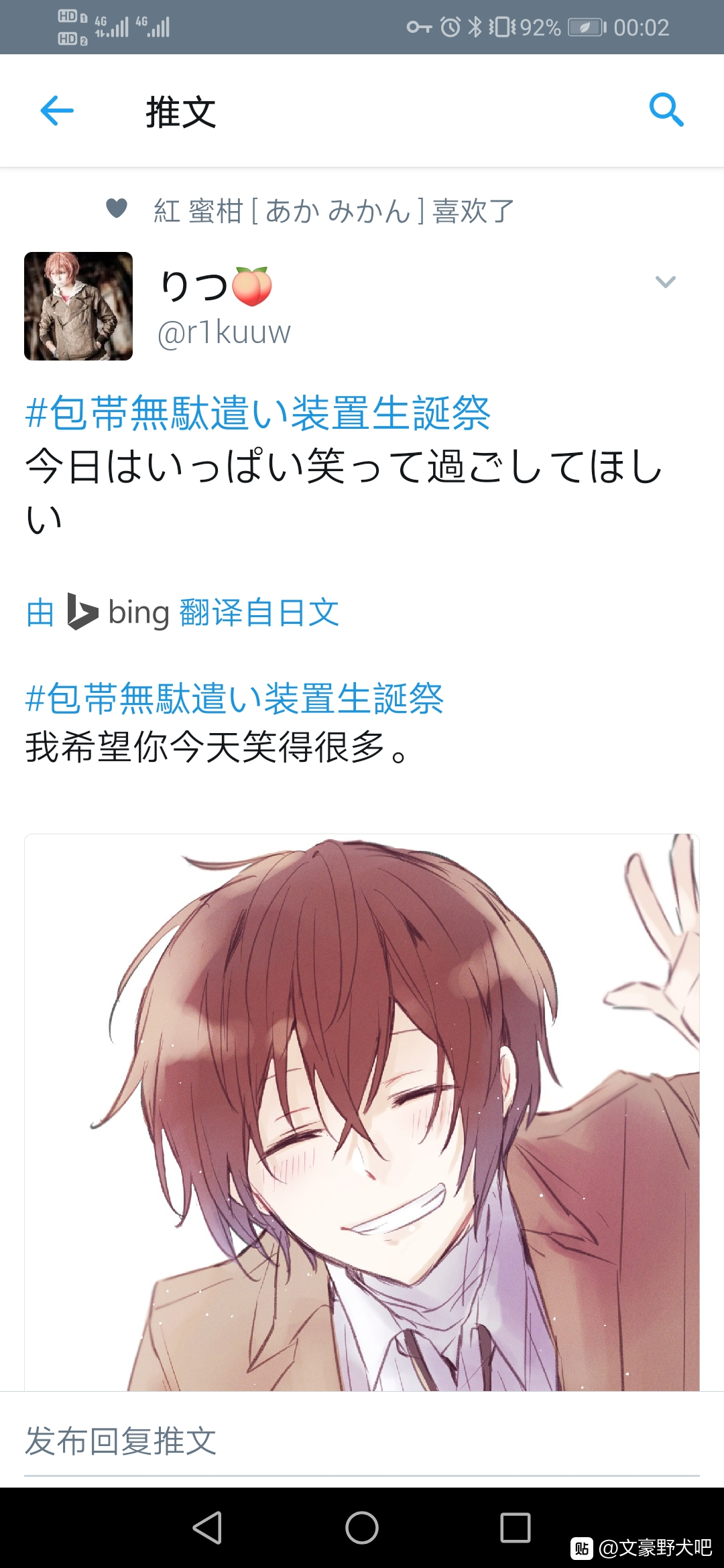Open translated #包帯無駄遣い装置生誕祭 hashtag

point(235,698)
